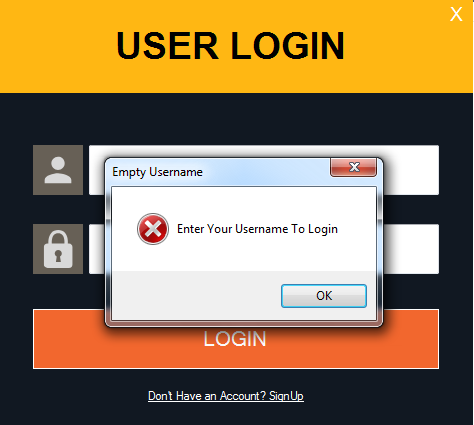
Task: Open the Don't Have an Account? SignUp link
Action: coord(226,396)
